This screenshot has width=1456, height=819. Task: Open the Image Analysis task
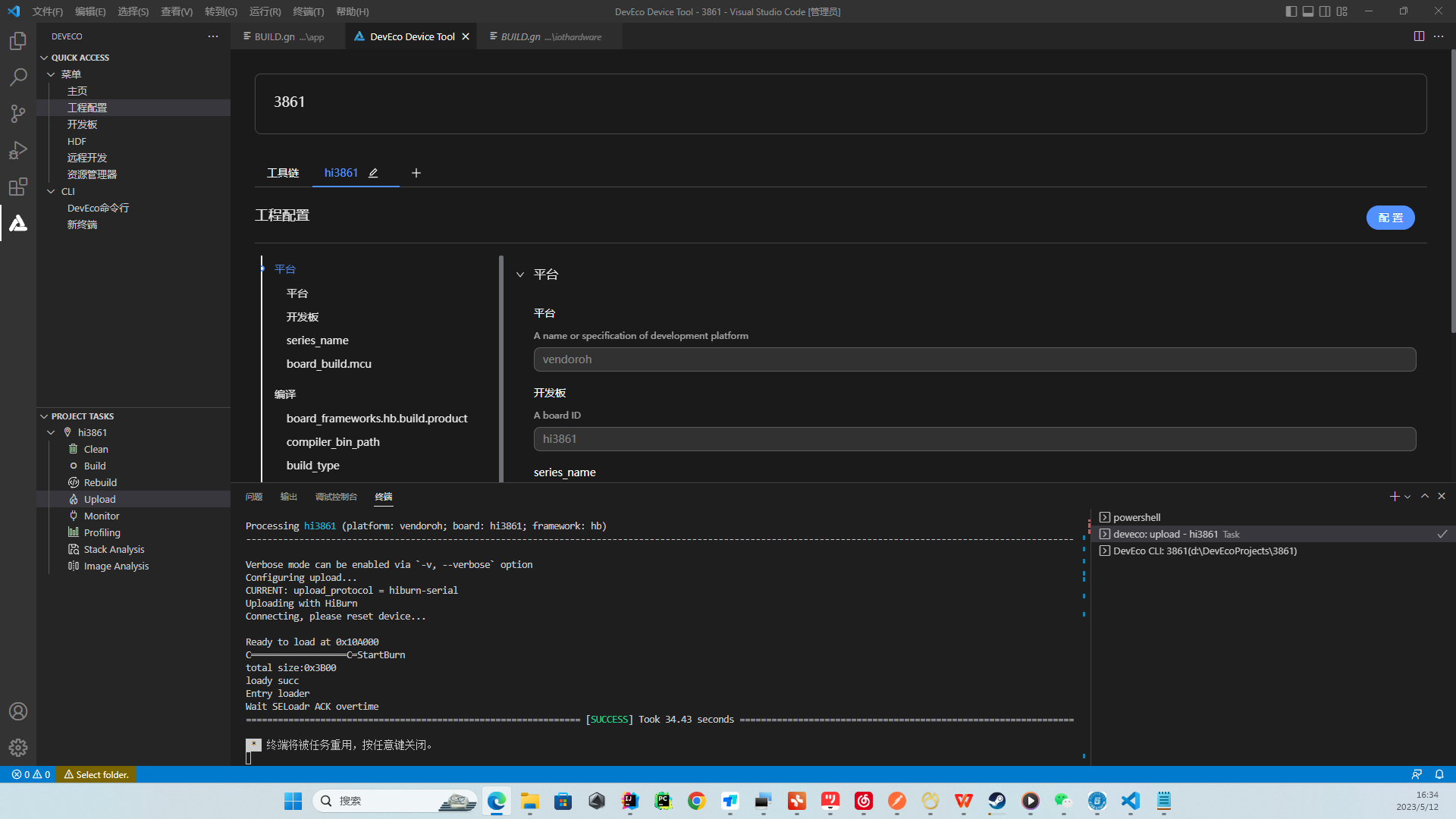[x=116, y=565]
